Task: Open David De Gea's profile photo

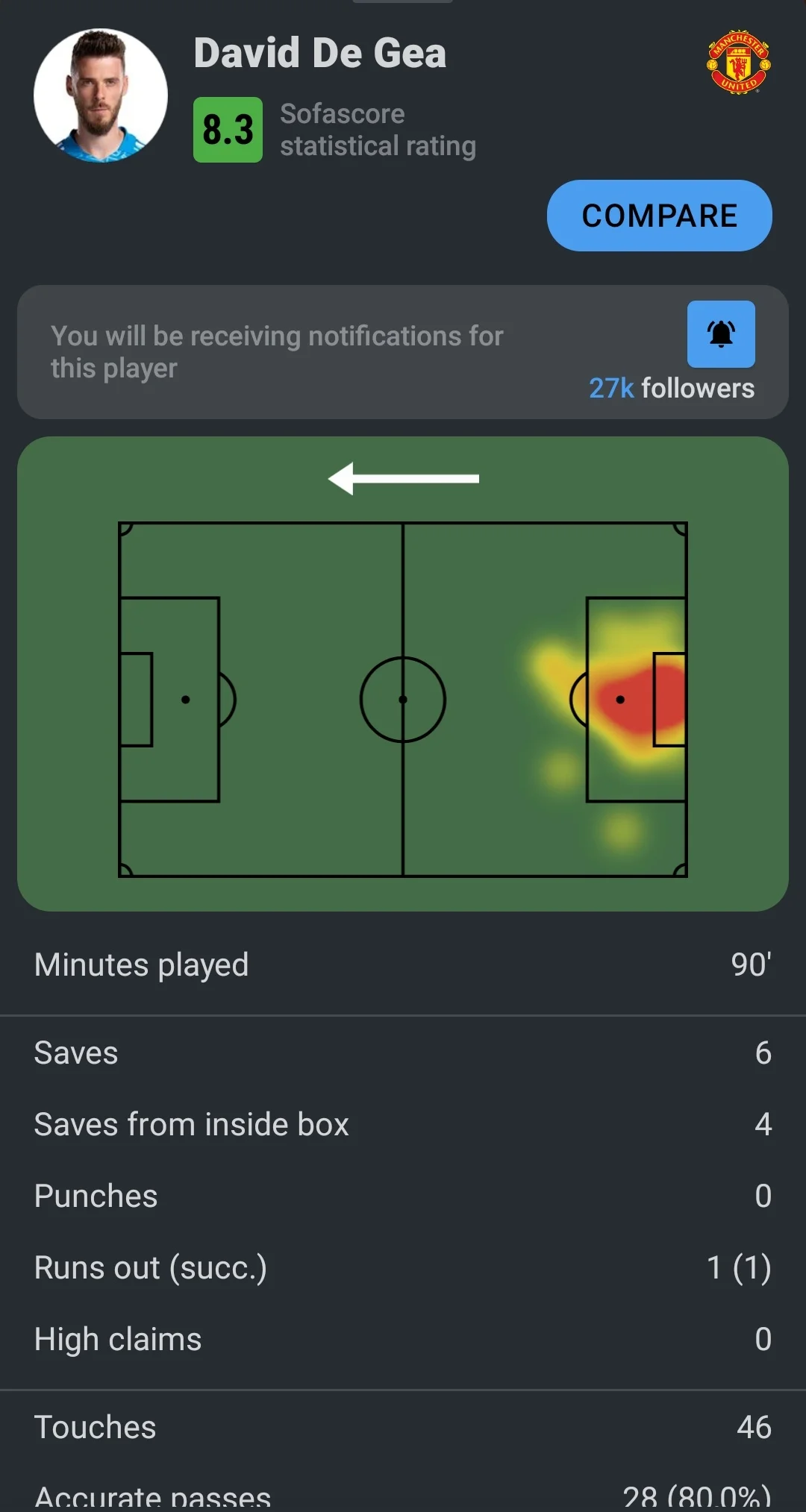Action: tap(101, 95)
